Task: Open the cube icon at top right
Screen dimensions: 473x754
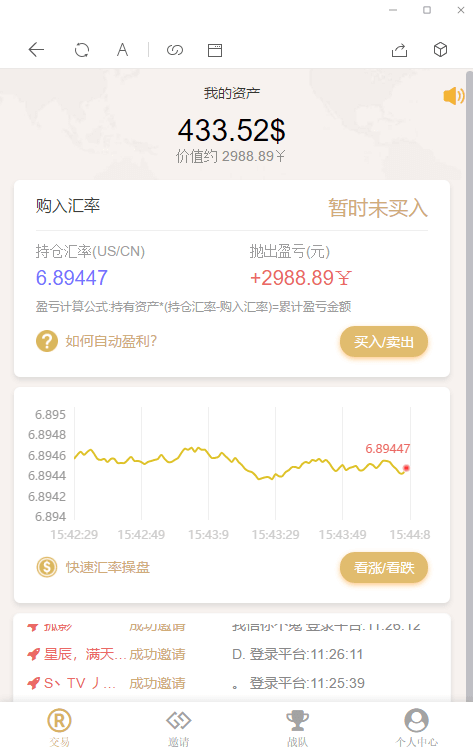Action: tap(440, 50)
